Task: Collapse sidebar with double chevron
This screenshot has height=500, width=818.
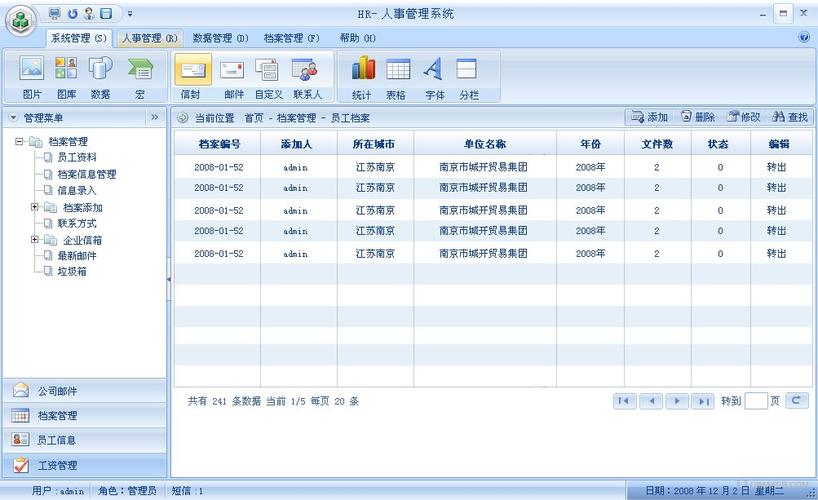Action: click(x=154, y=117)
